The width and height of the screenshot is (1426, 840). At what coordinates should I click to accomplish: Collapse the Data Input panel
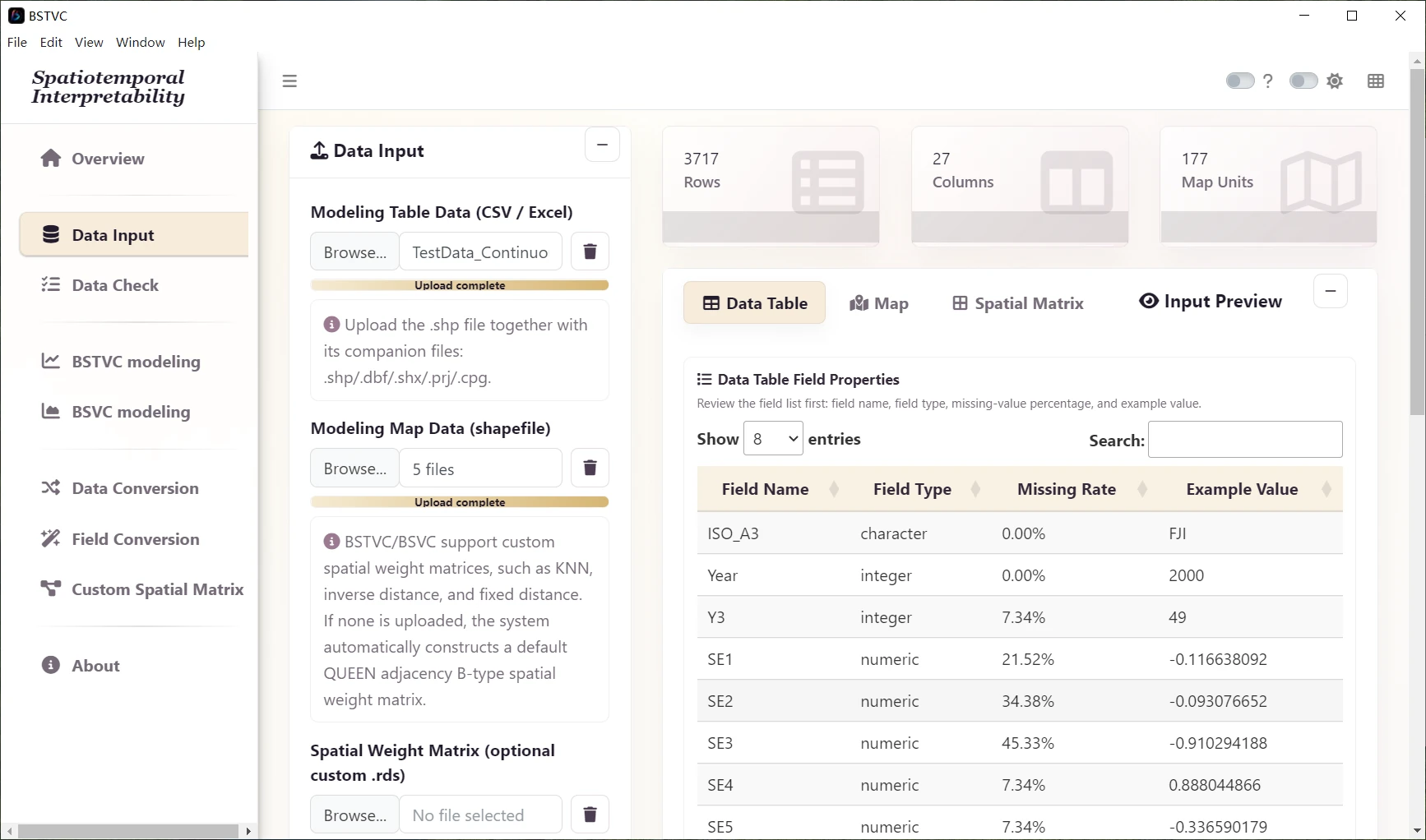[x=602, y=145]
